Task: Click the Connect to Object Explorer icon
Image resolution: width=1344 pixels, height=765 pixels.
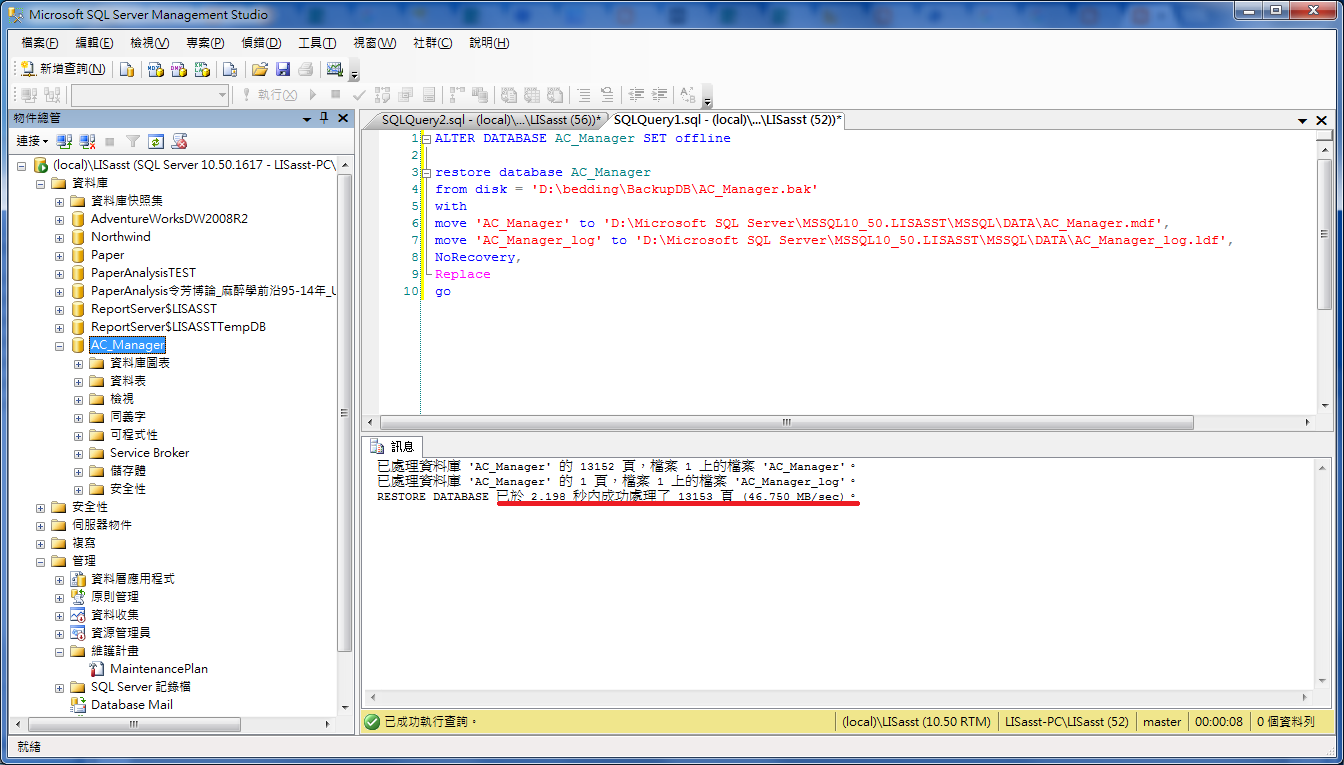Action: [x=62, y=140]
